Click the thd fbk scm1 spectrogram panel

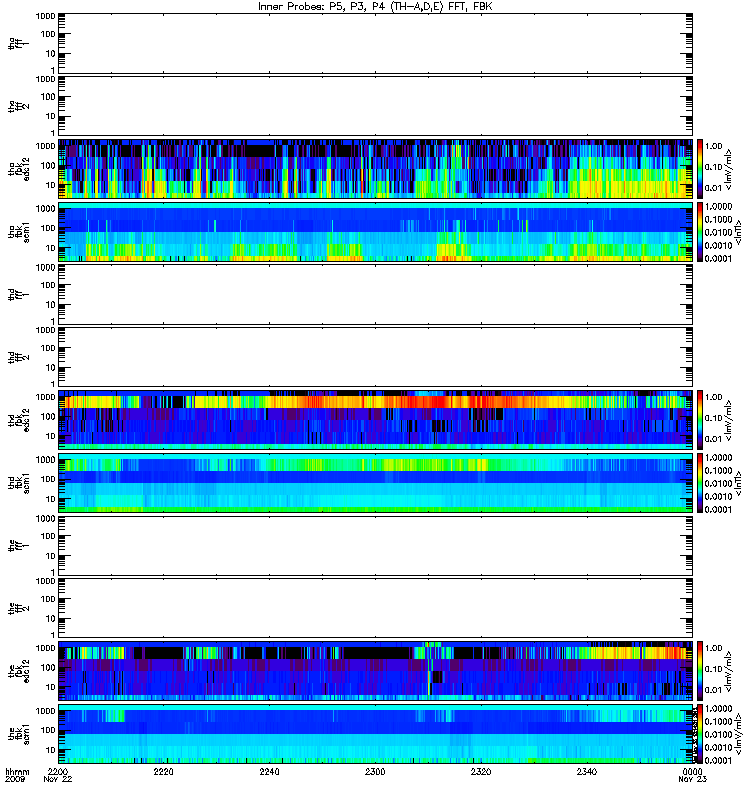point(376,482)
